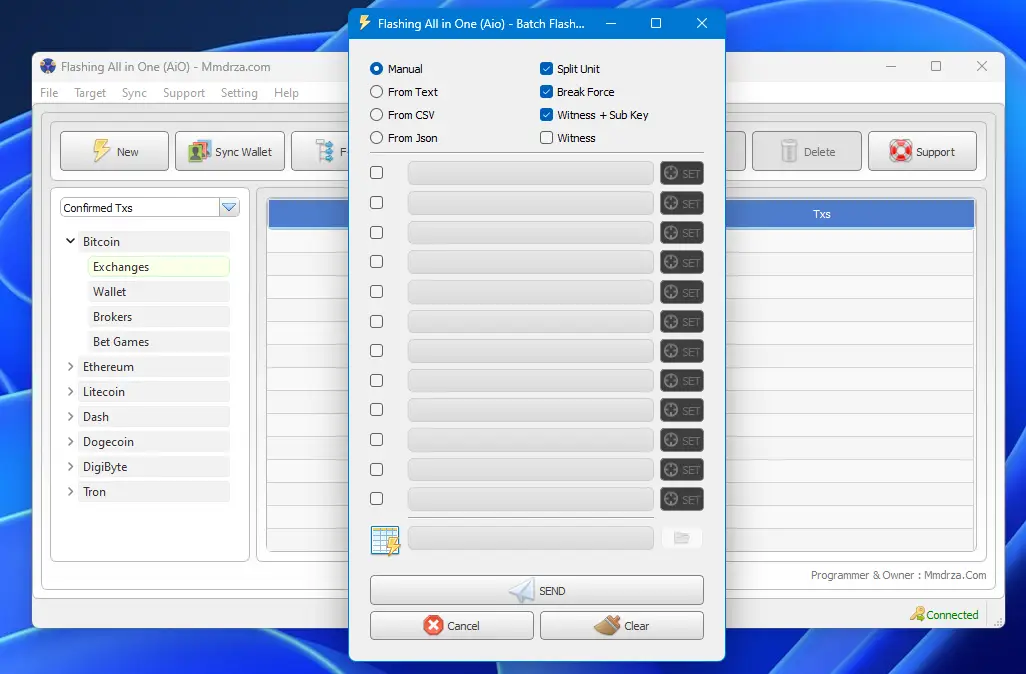Click the lightning icon in the Batch Flash title bar

point(364,23)
